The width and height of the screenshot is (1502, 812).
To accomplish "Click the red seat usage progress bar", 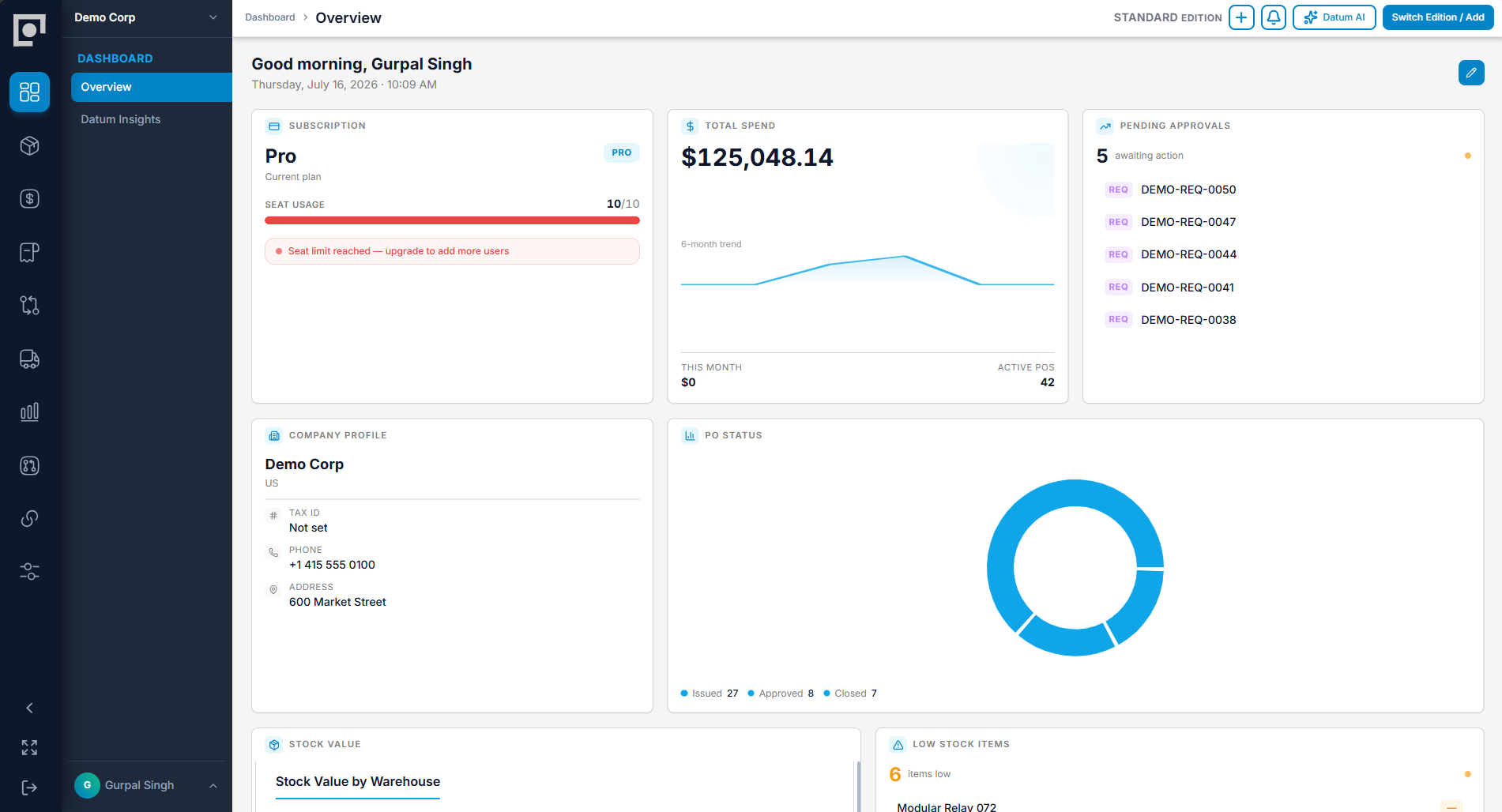I will 452,220.
